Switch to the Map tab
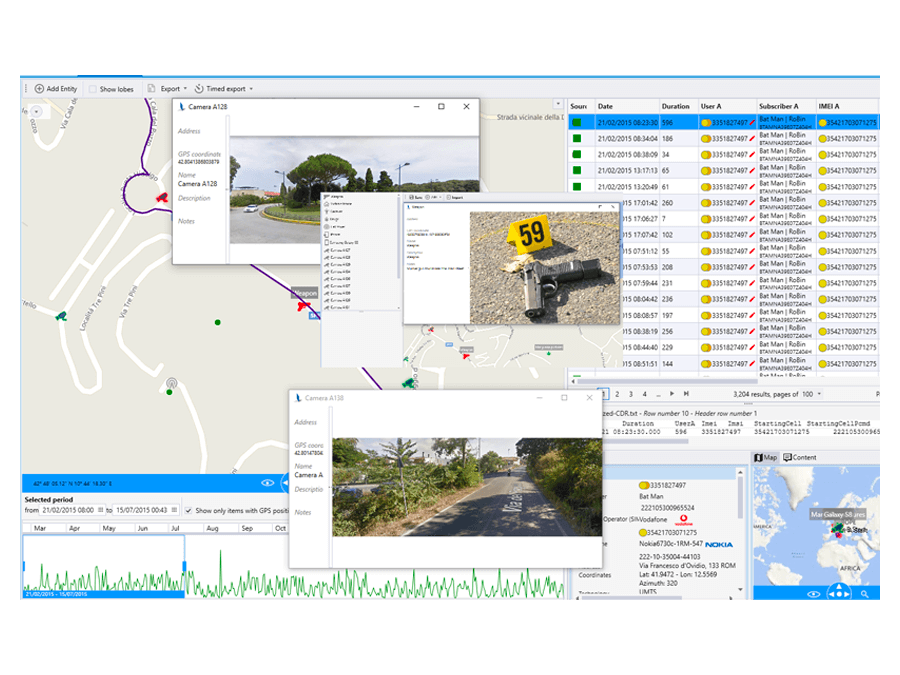900x675 pixels. click(766, 457)
